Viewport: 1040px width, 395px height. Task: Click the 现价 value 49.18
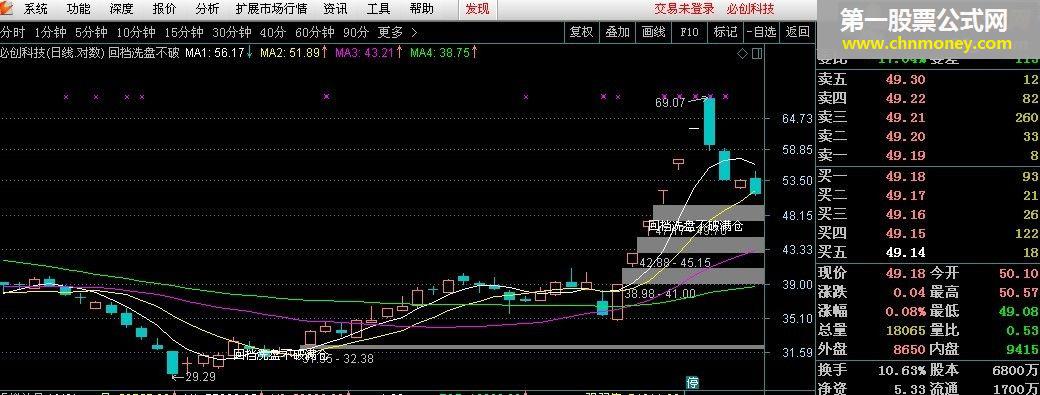click(x=905, y=273)
